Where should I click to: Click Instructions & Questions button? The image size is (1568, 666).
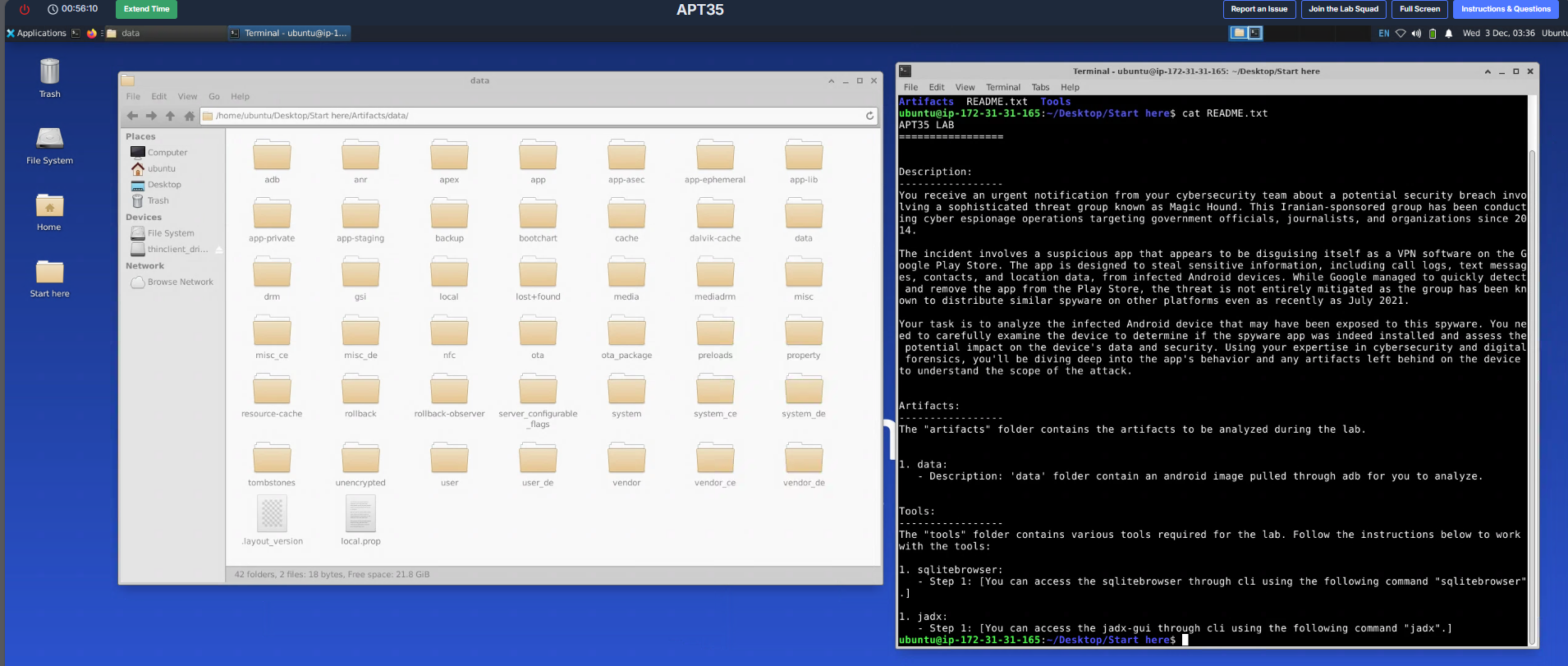(x=1506, y=9)
